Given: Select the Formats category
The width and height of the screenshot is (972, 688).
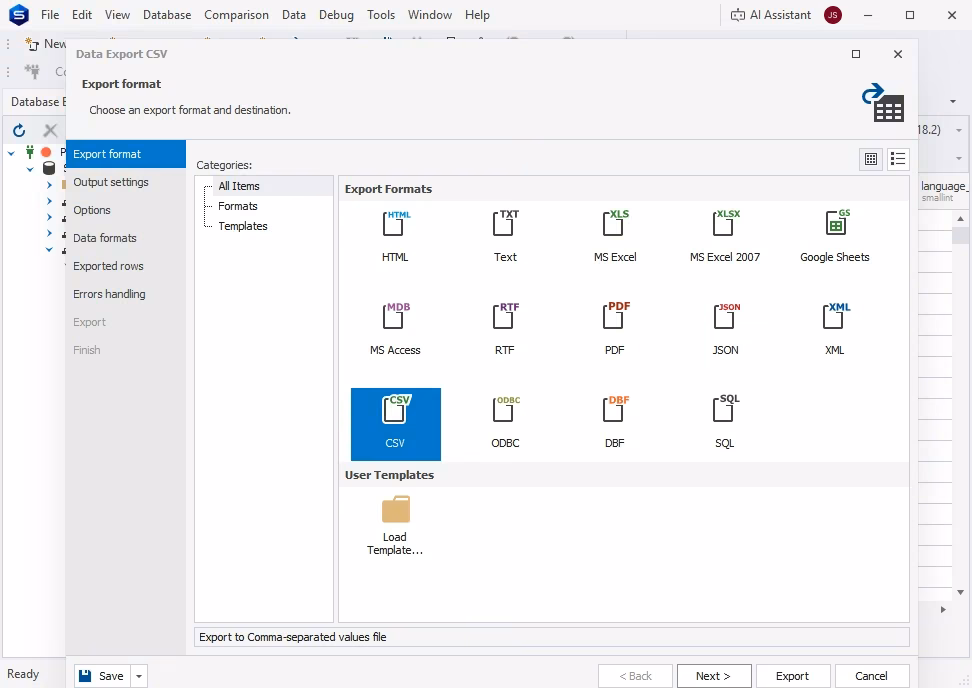Looking at the screenshot, I should (x=237, y=206).
